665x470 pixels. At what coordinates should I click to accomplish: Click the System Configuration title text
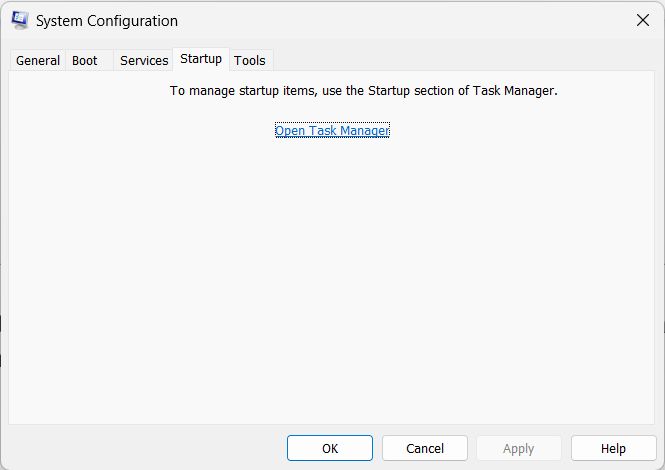107,21
